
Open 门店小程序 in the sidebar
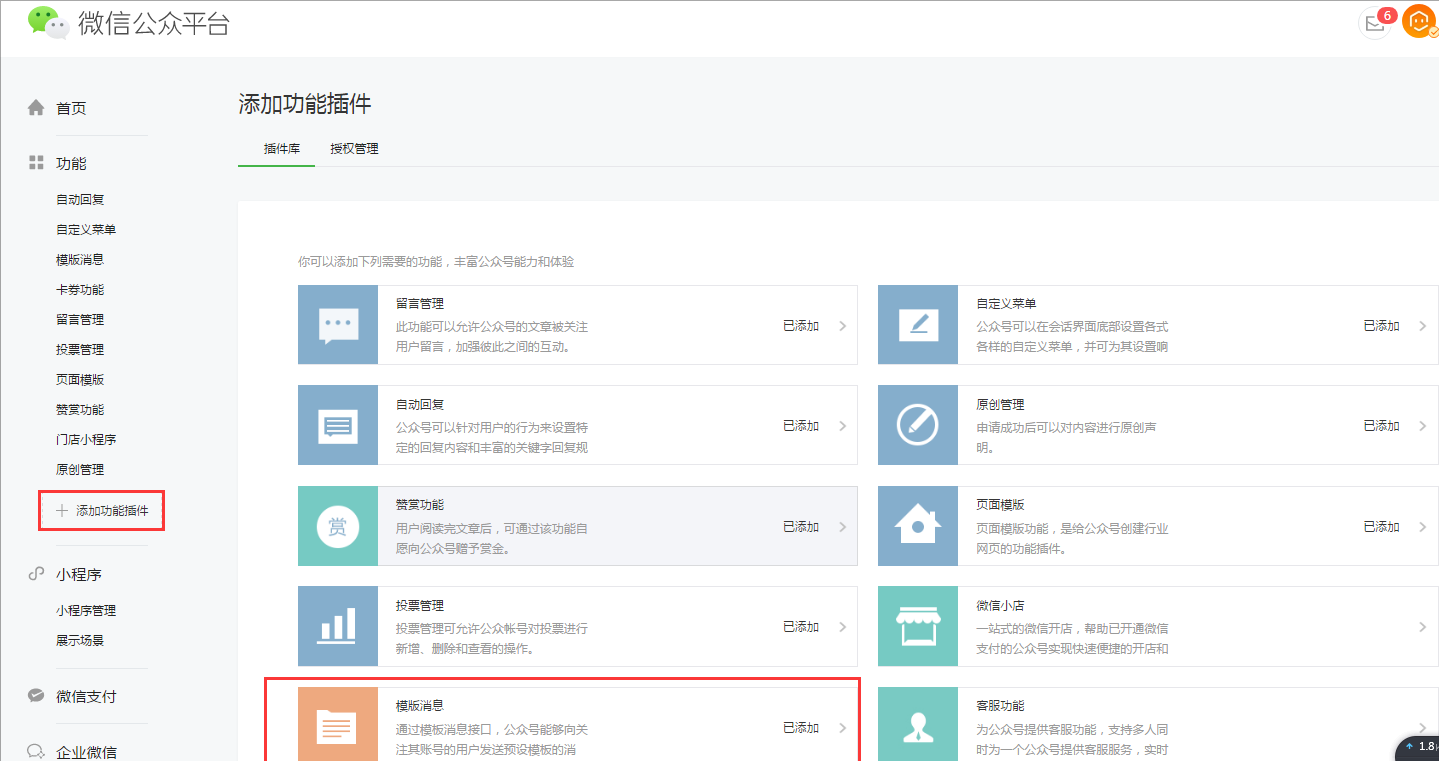[86, 440]
